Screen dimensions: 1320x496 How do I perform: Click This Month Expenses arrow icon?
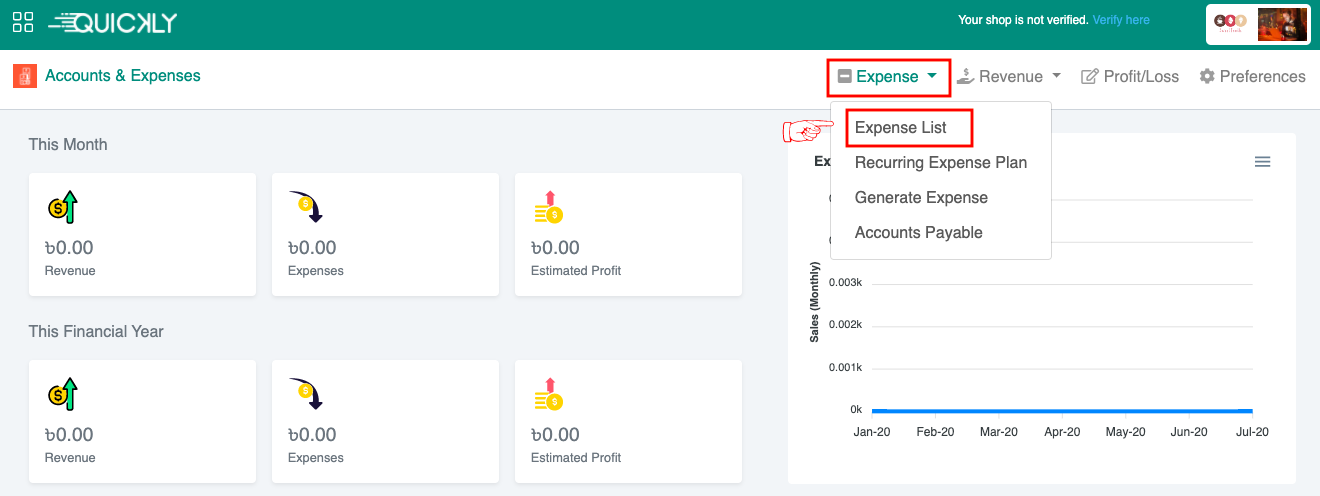tap(305, 207)
